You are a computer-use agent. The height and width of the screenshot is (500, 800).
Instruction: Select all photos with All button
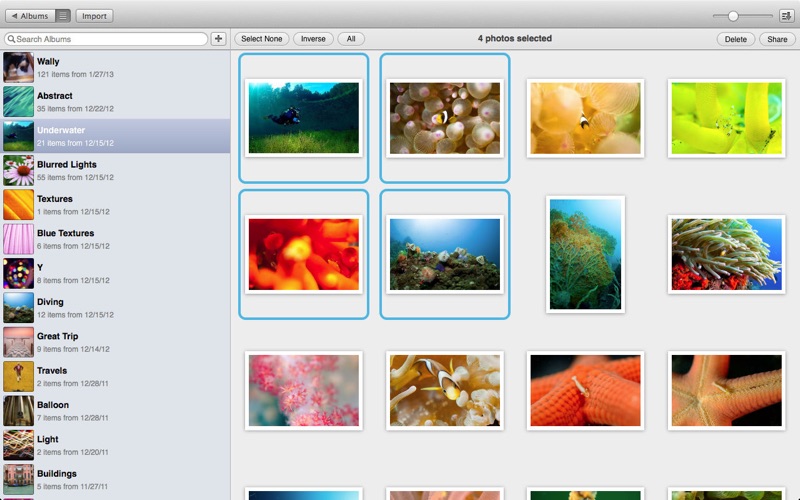click(x=351, y=39)
